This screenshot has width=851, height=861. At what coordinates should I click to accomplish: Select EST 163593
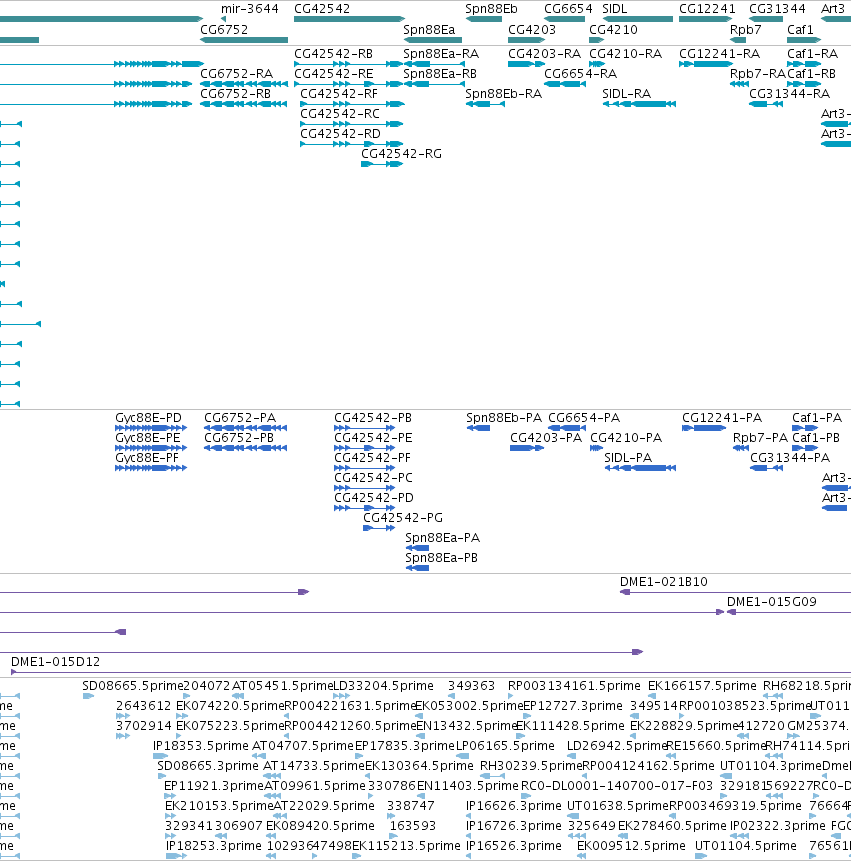tap(413, 826)
